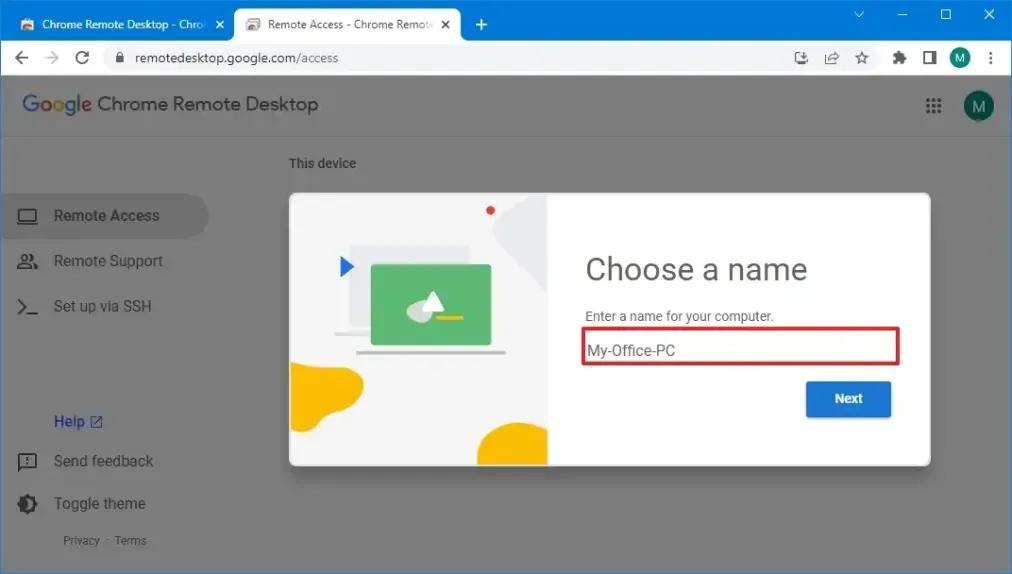Click the Choose a name heading
Screen dimensions: 1012x574
point(696,269)
